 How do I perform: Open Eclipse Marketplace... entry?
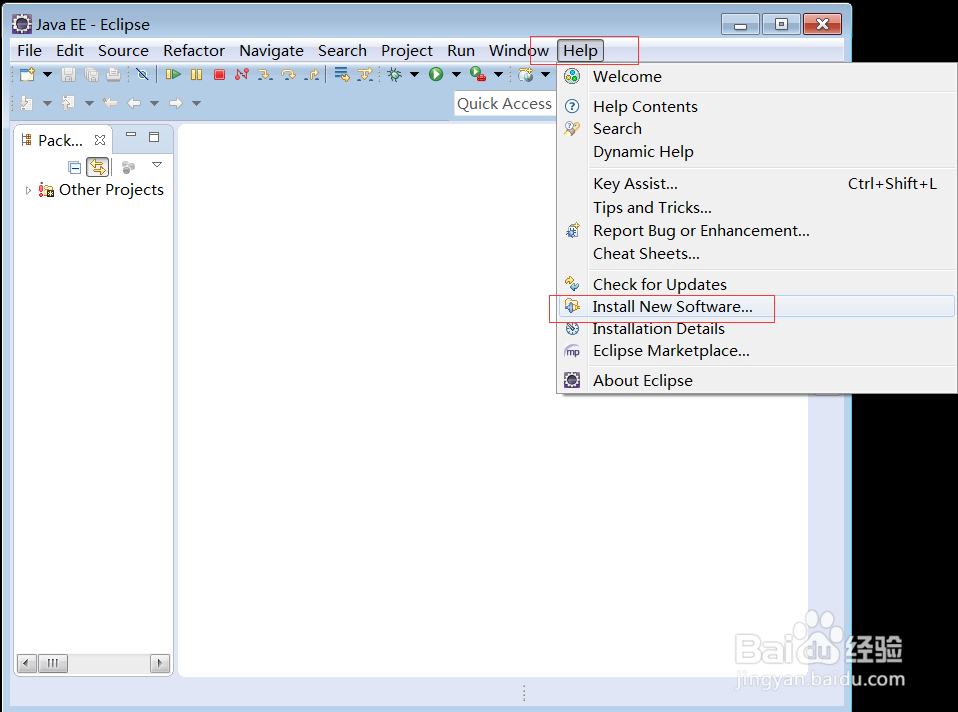pos(758,351)
